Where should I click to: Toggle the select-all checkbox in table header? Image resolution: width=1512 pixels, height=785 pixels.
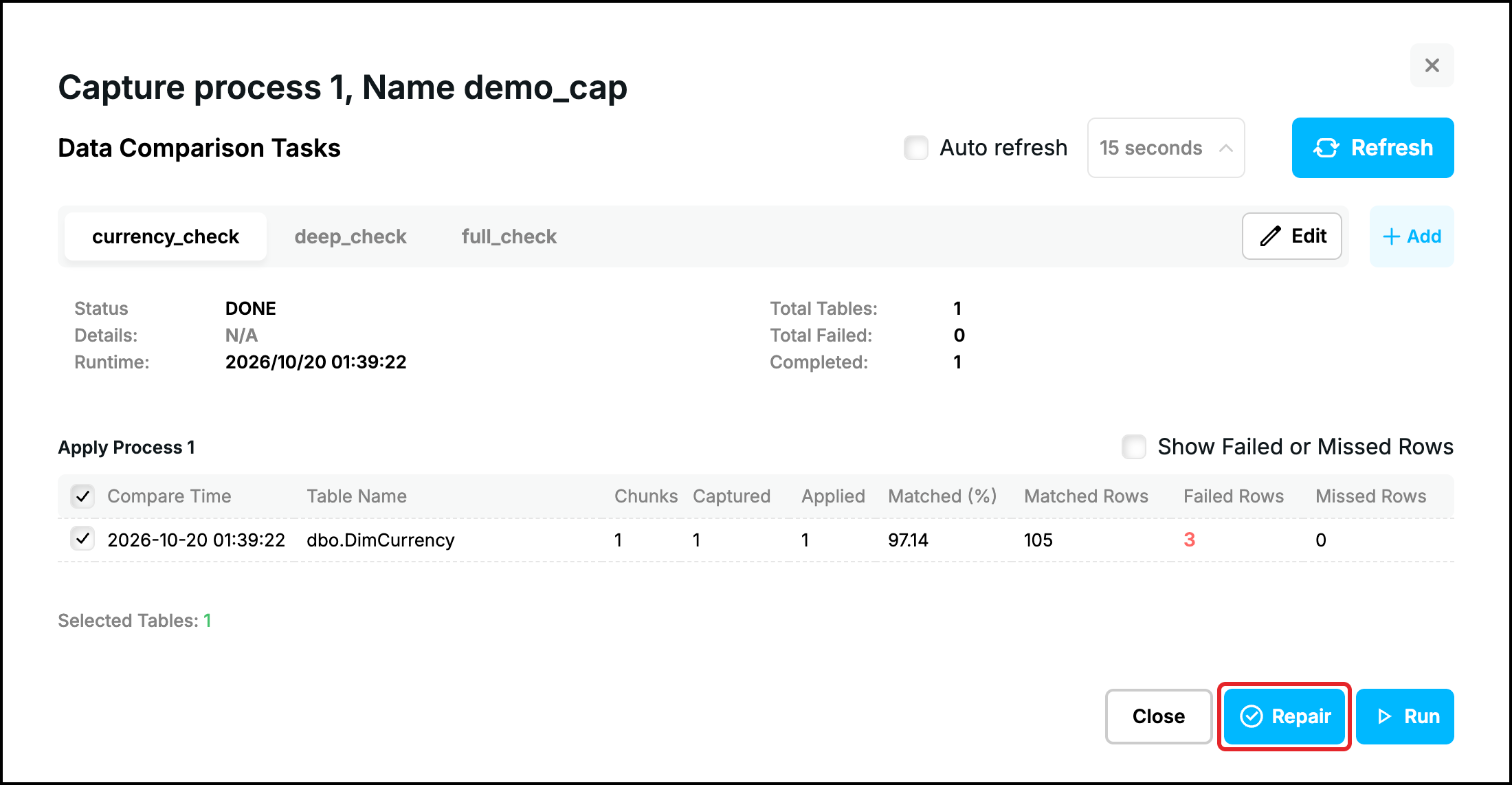(82, 496)
